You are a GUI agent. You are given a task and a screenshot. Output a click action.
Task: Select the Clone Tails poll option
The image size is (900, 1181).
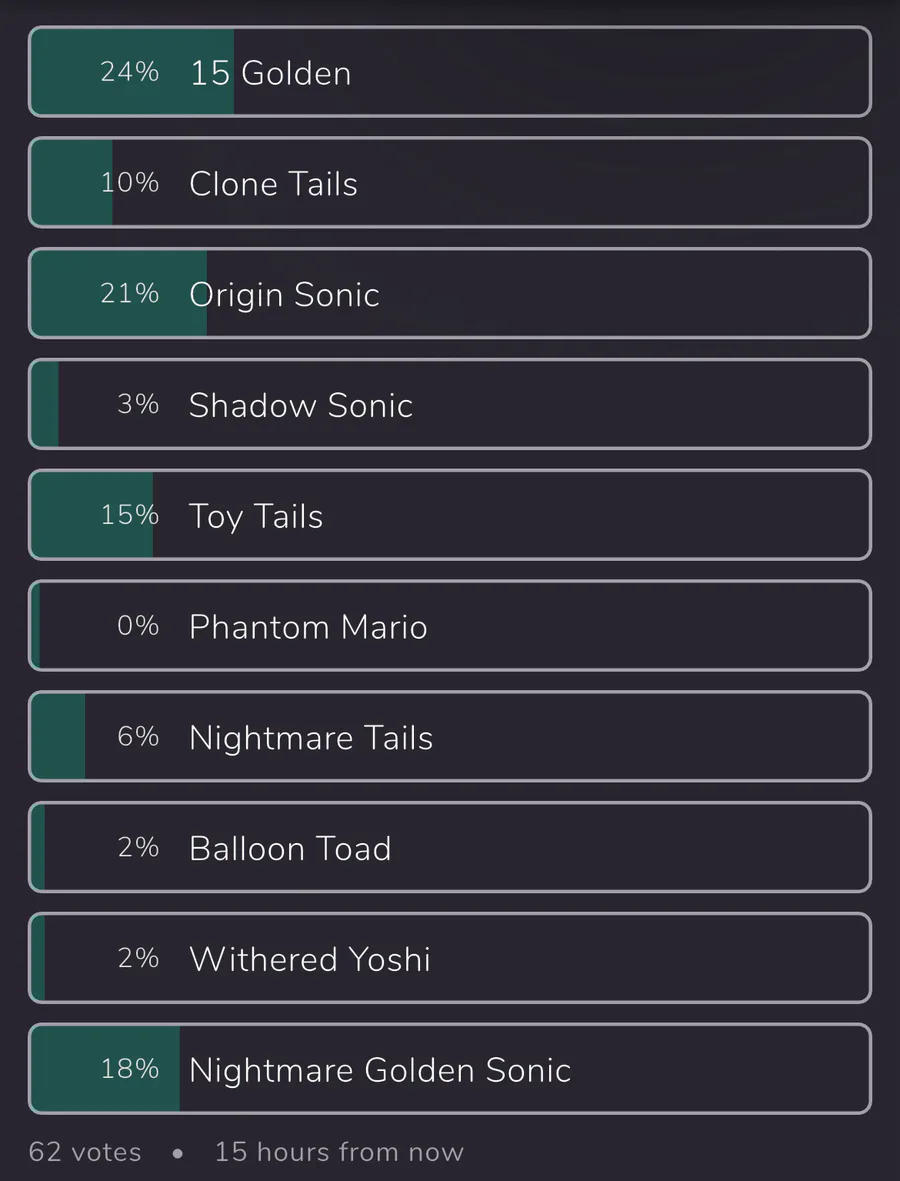pos(450,183)
